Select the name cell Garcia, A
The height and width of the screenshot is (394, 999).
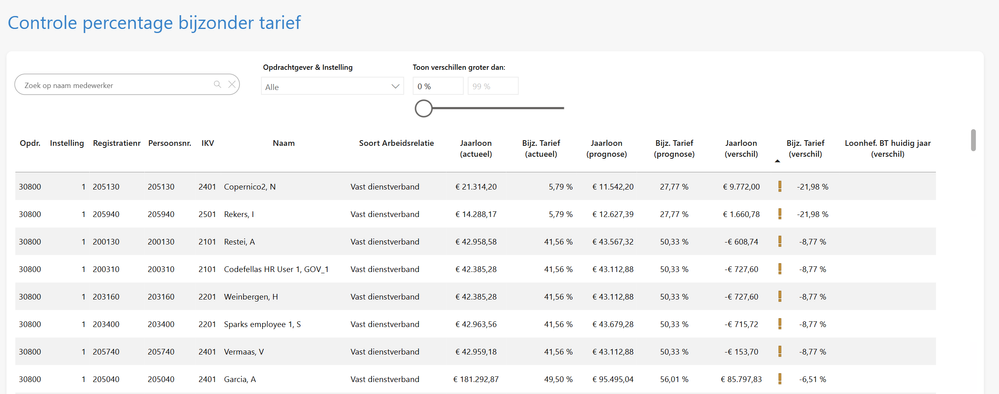(240, 379)
